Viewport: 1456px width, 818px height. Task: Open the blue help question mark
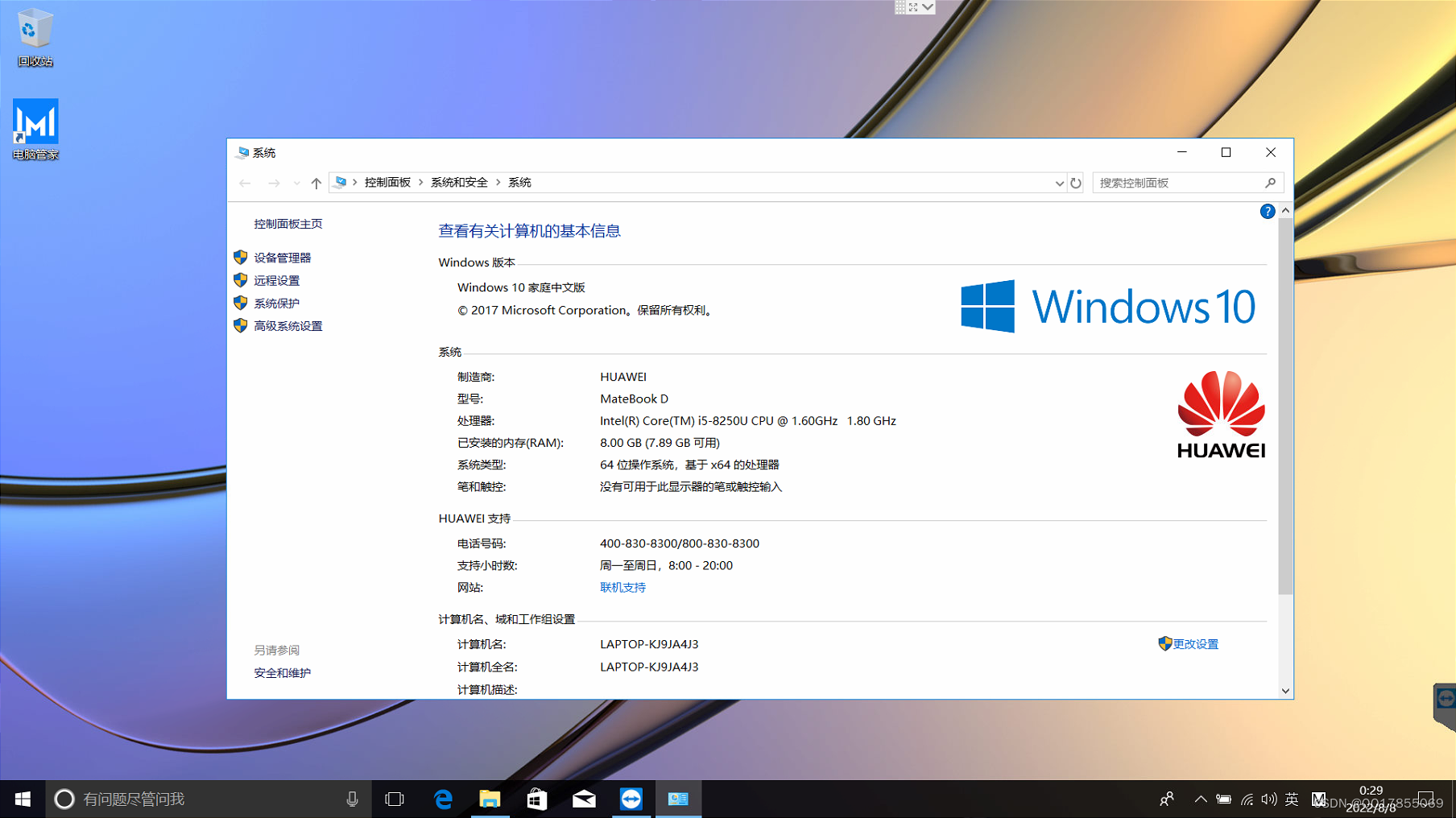point(1267,211)
